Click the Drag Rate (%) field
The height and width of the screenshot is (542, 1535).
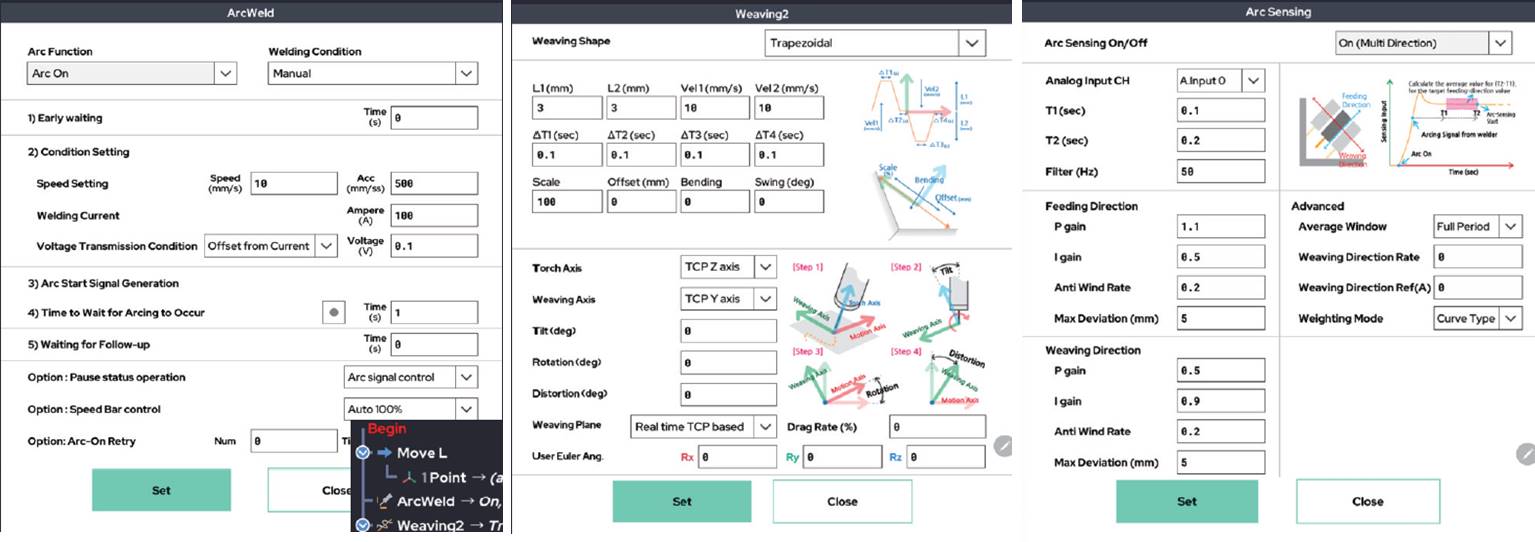(x=937, y=426)
